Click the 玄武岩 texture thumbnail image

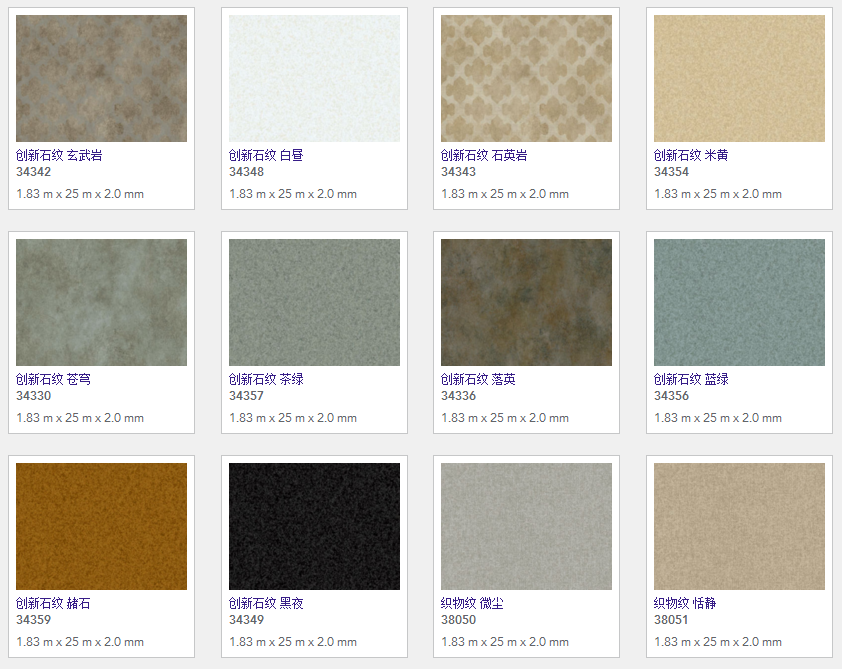[x=101, y=78]
